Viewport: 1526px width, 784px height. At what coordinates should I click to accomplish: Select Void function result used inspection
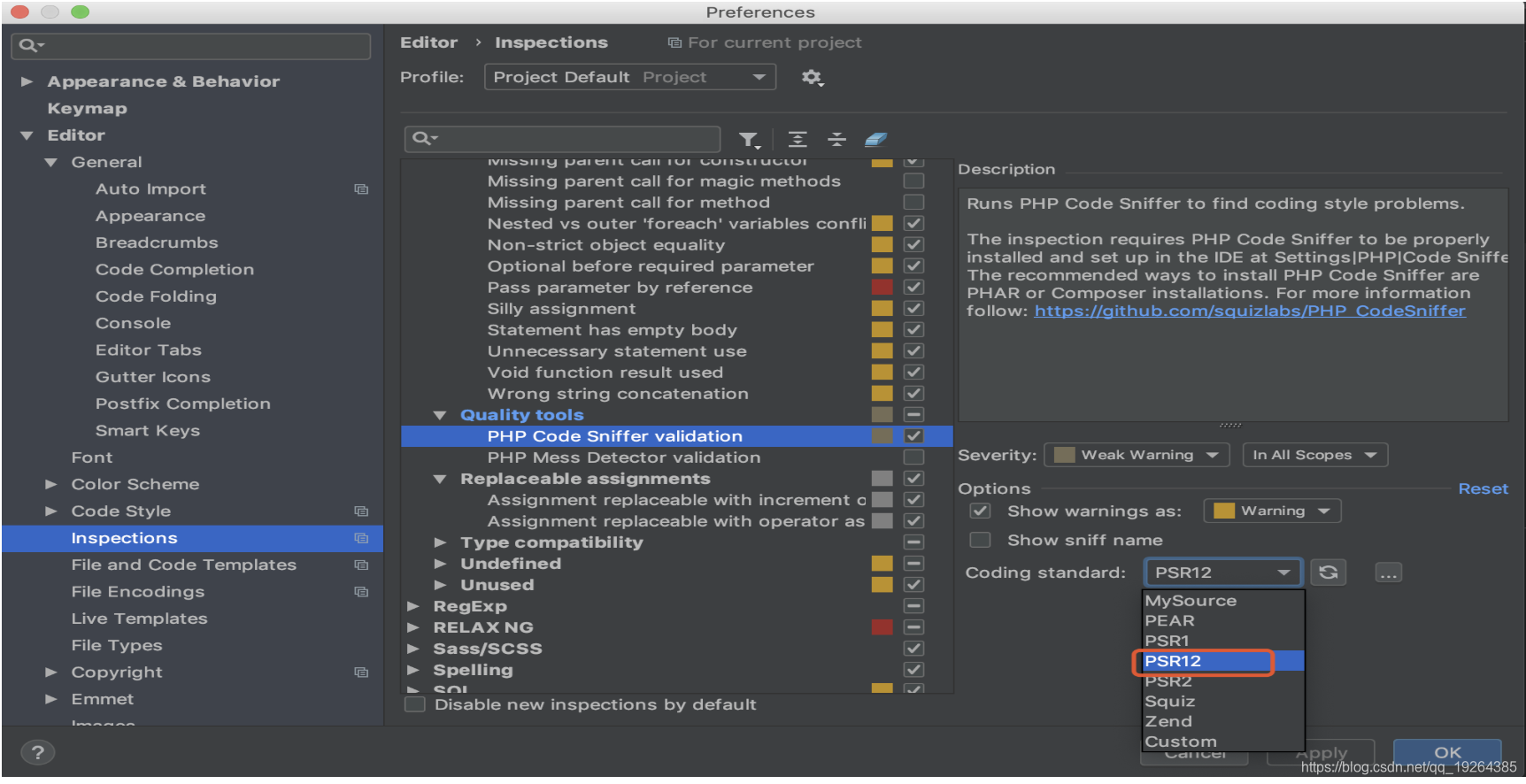click(x=605, y=373)
